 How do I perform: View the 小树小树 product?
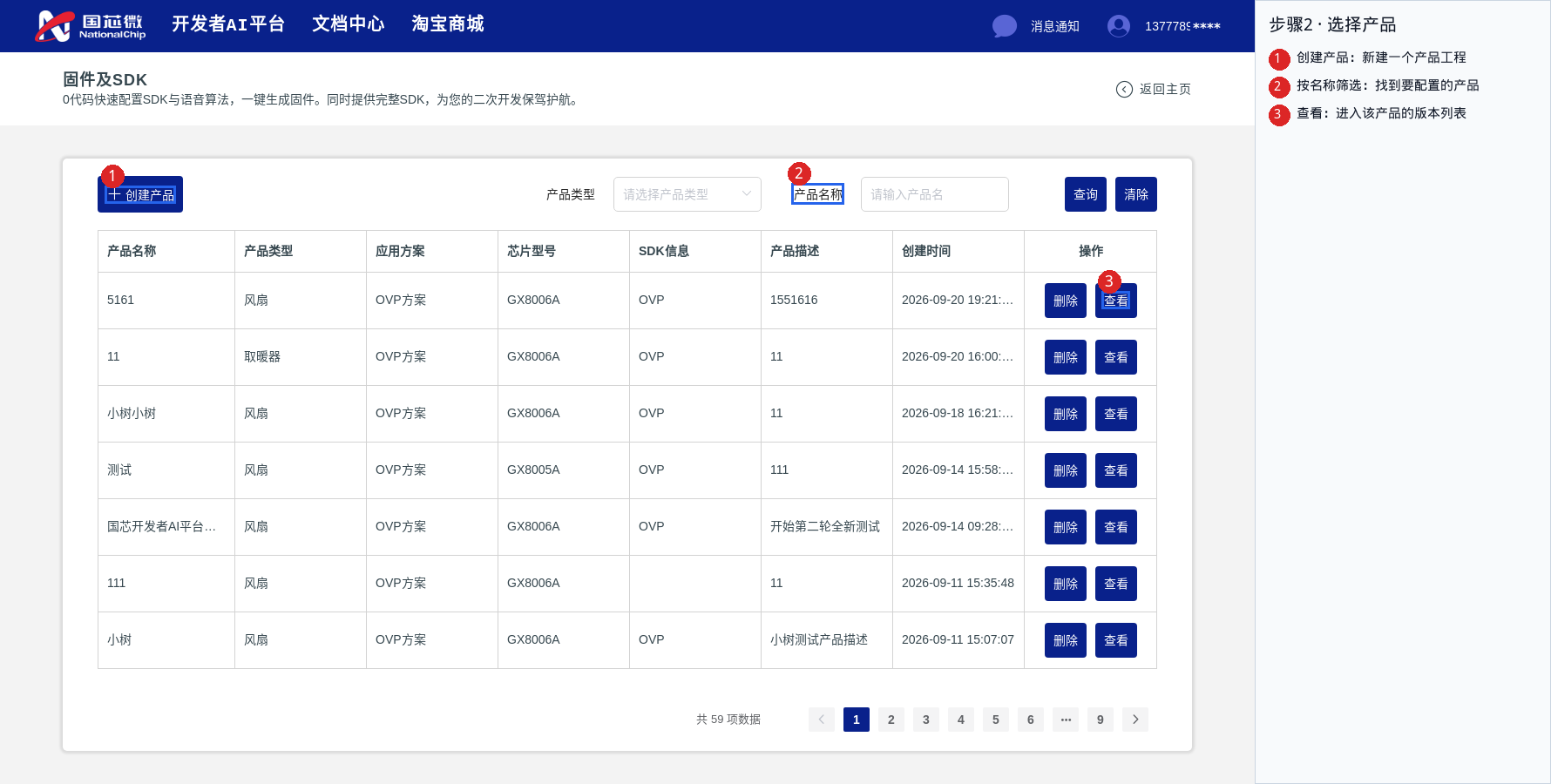1116,414
